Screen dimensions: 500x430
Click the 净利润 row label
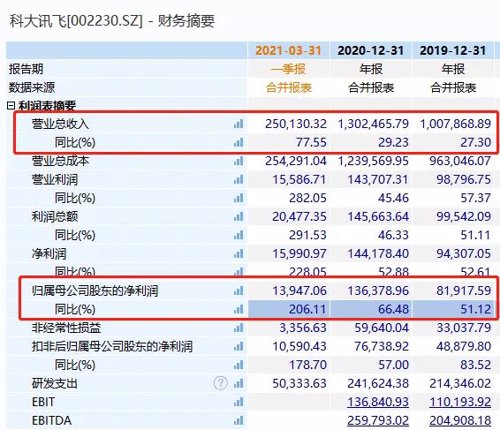coord(49,254)
